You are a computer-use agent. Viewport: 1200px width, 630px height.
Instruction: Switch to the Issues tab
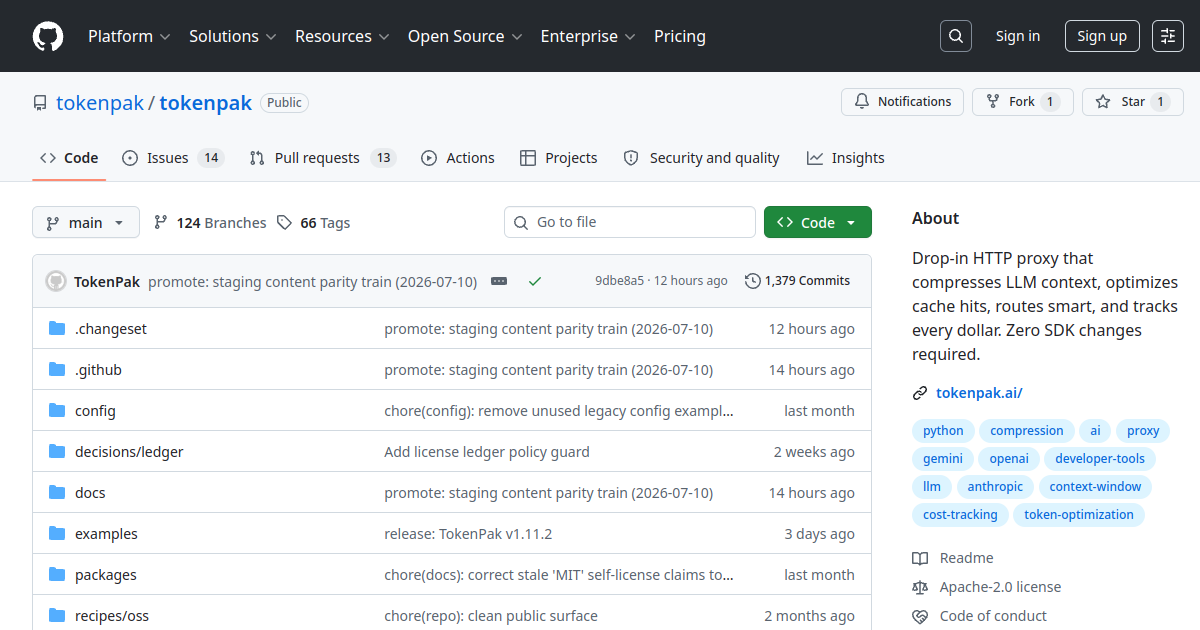(x=173, y=158)
